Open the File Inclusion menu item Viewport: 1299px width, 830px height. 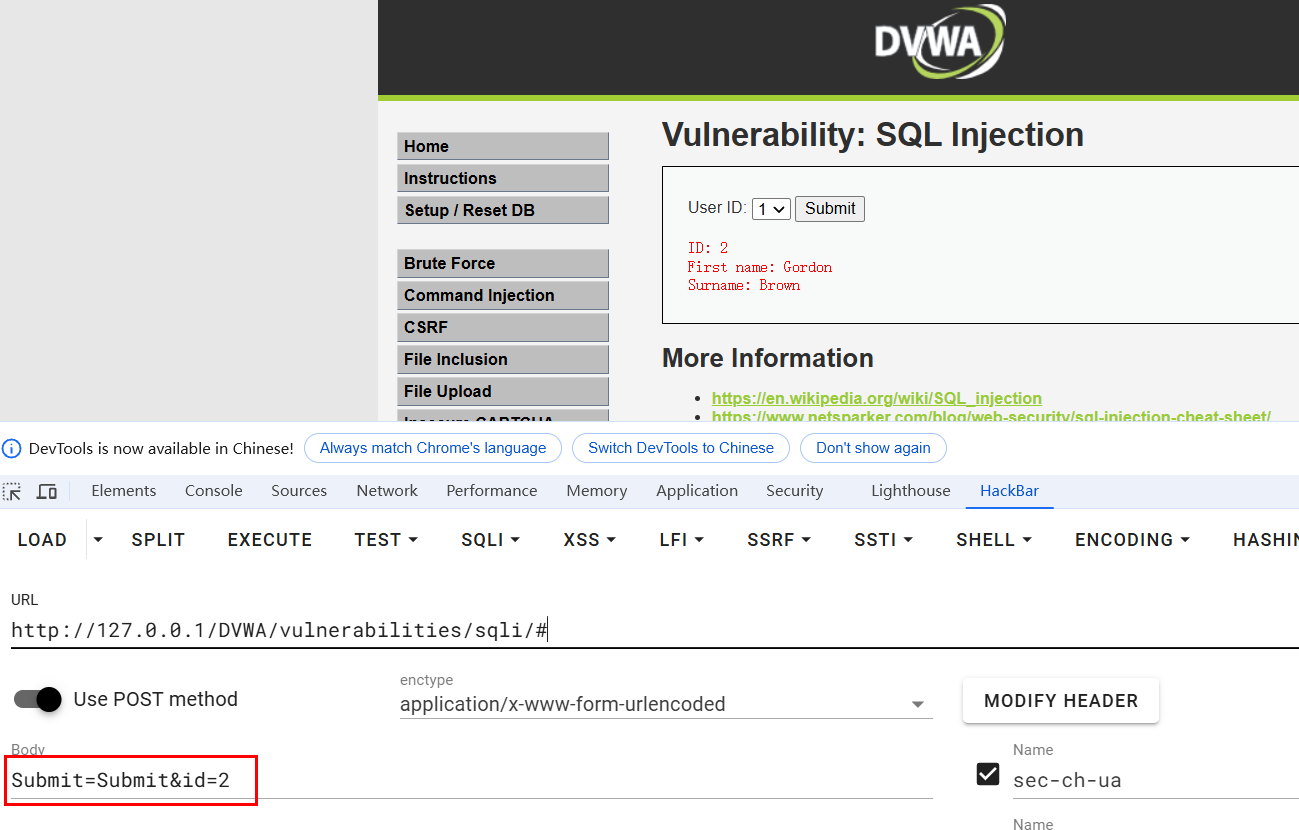tap(503, 359)
